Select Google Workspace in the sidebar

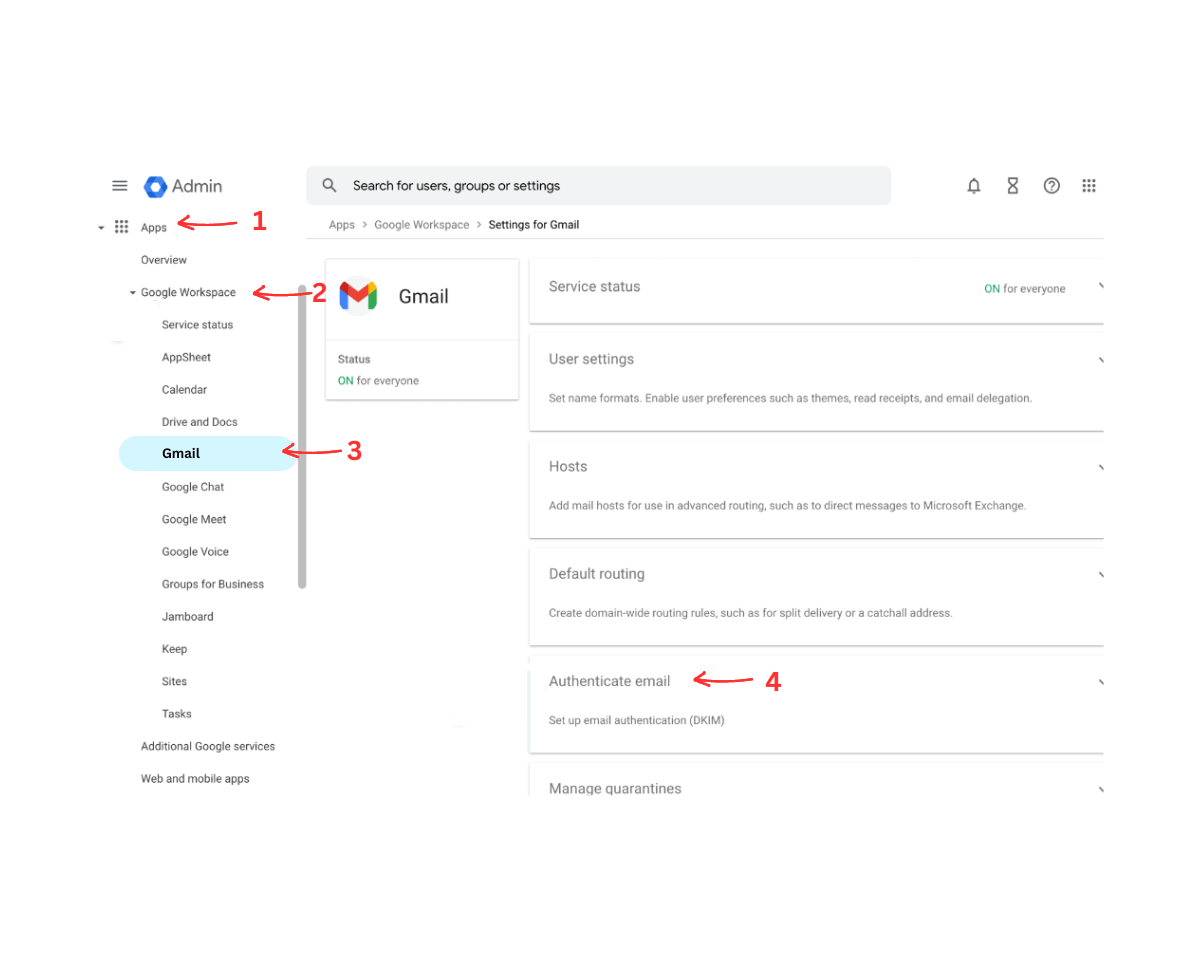point(188,293)
